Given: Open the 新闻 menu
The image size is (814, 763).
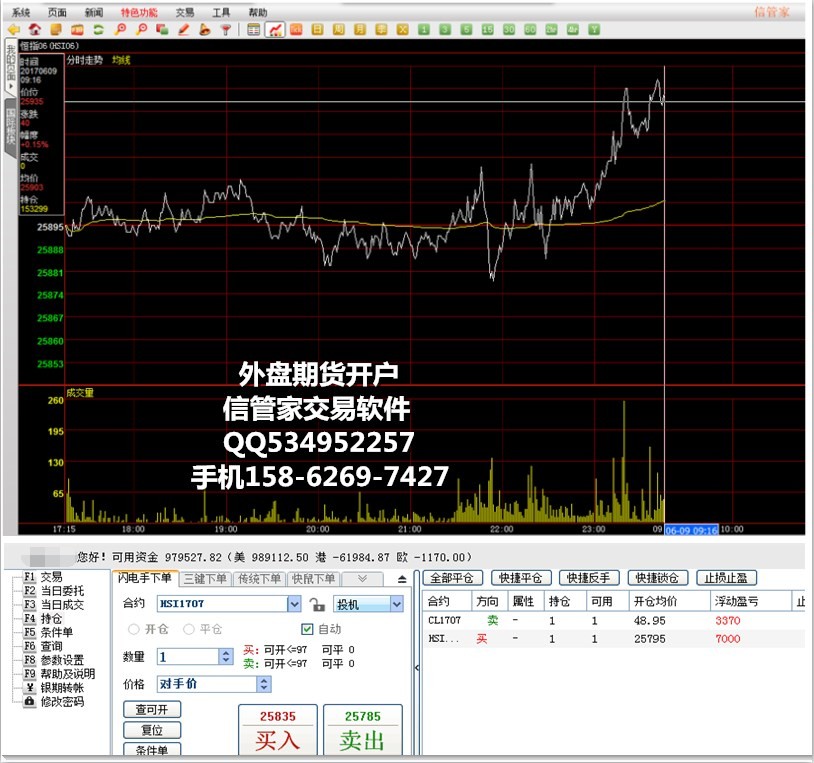Looking at the screenshot, I should pos(94,12).
